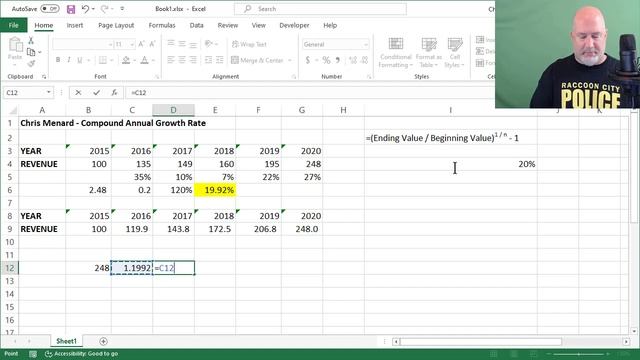Image resolution: width=640 pixels, height=360 pixels.
Task: Open Format as Table gallery
Action: [429, 53]
